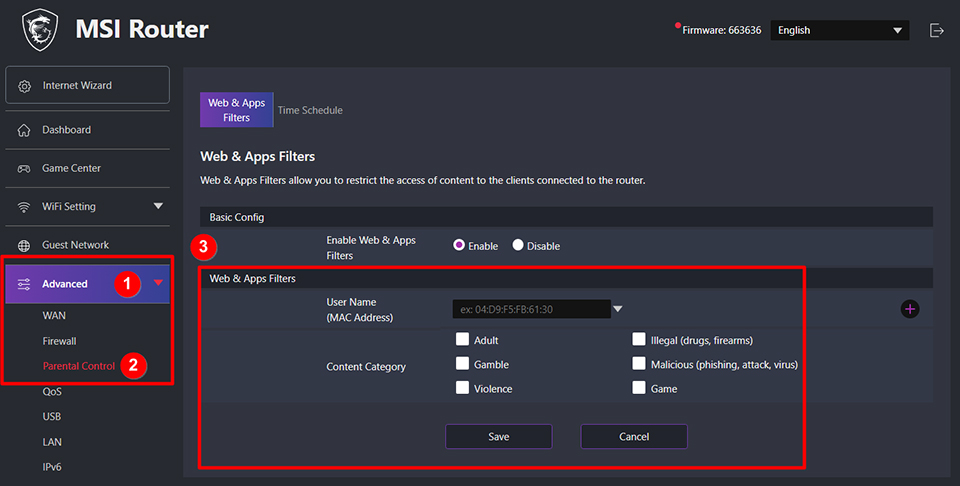Viewport: 960px width, 486px height.
Task: Click the Guest Network globe icon
Action: [24, 245]
